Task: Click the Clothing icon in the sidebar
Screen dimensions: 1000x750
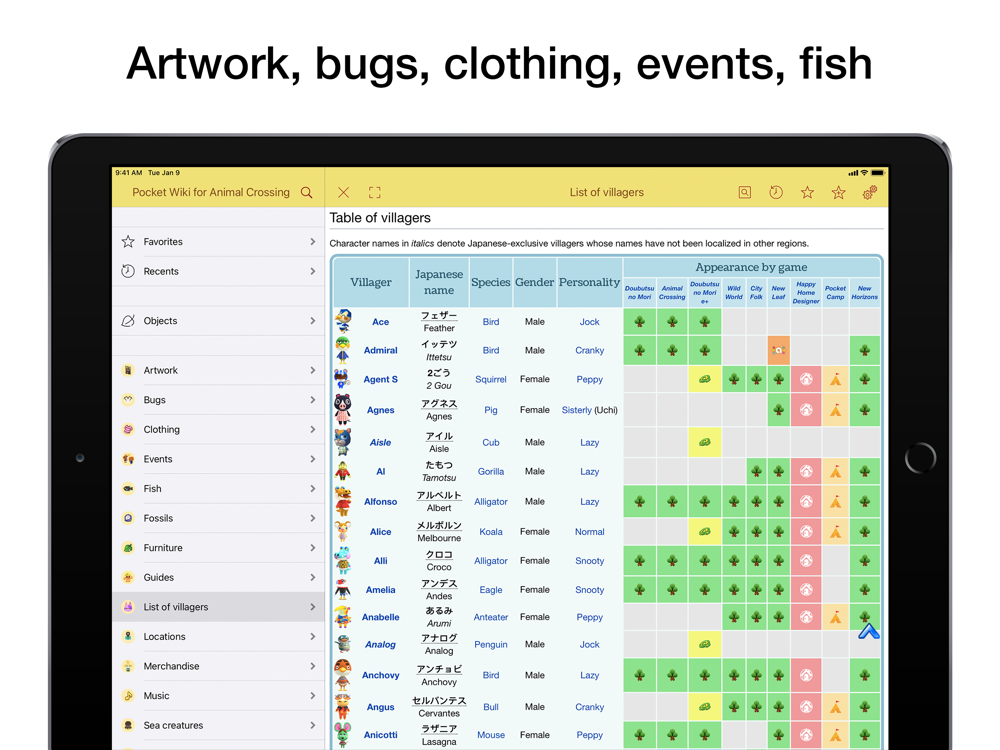Action: click(x=128, y=430)
